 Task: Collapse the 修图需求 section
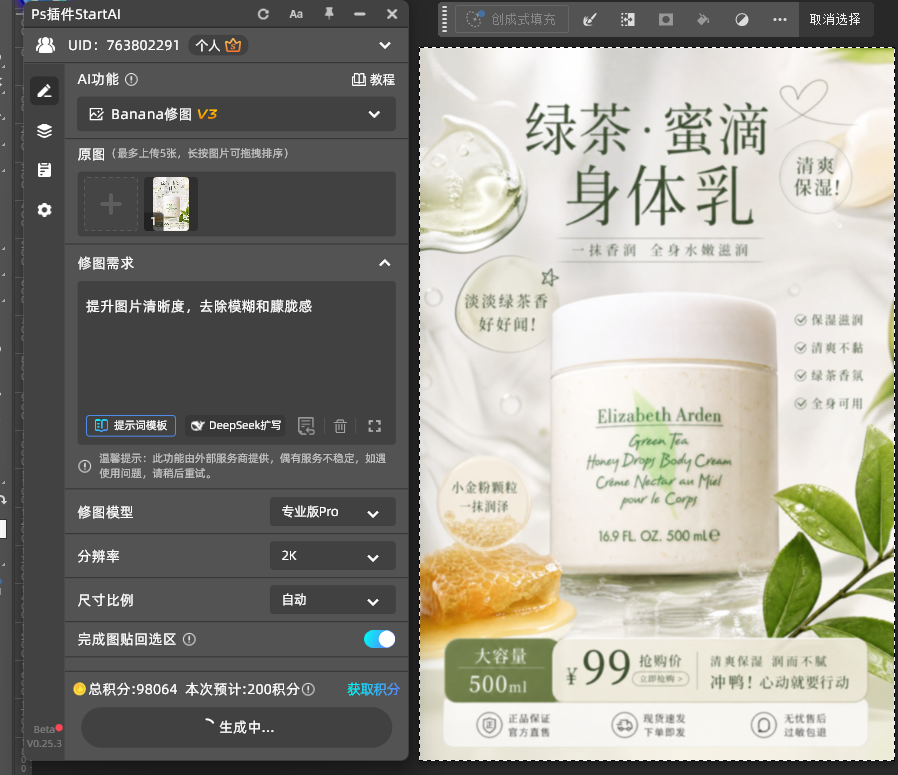pyautogui.click(x=385, y=263)
